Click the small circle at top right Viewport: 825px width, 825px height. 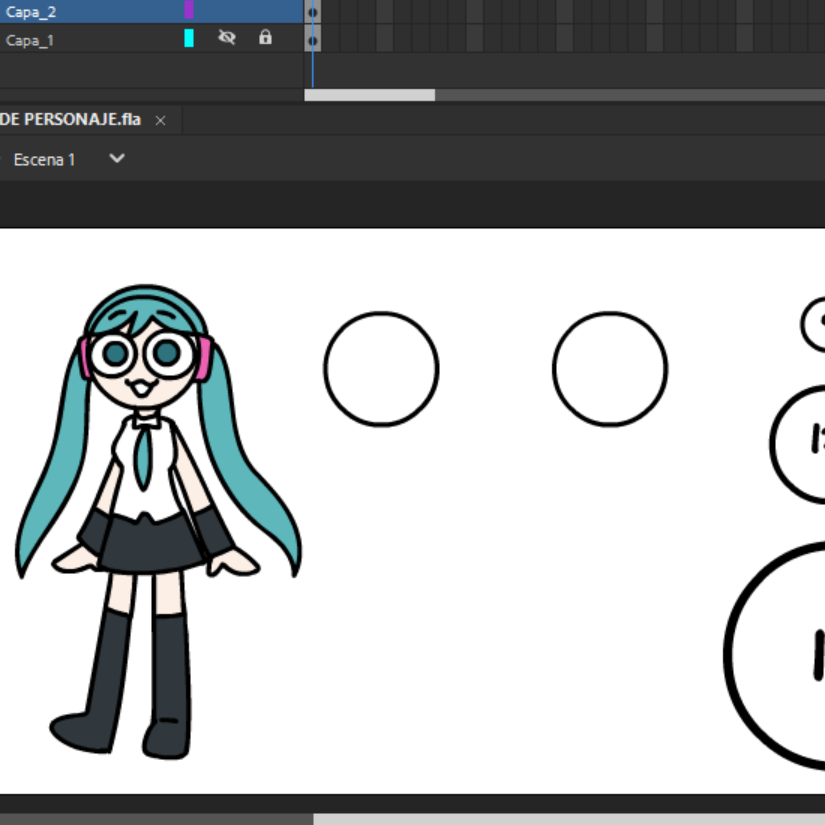click(x=812, y=324)
